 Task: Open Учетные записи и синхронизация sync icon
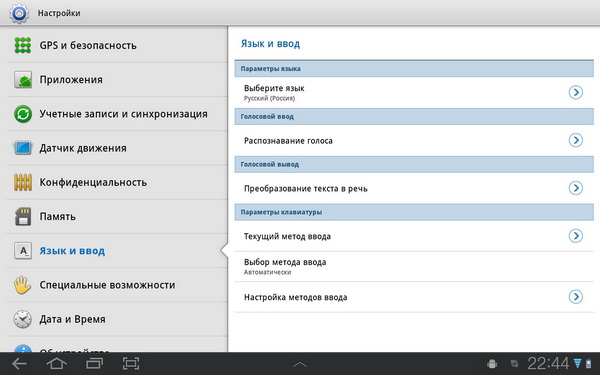[x=23, y=114]
